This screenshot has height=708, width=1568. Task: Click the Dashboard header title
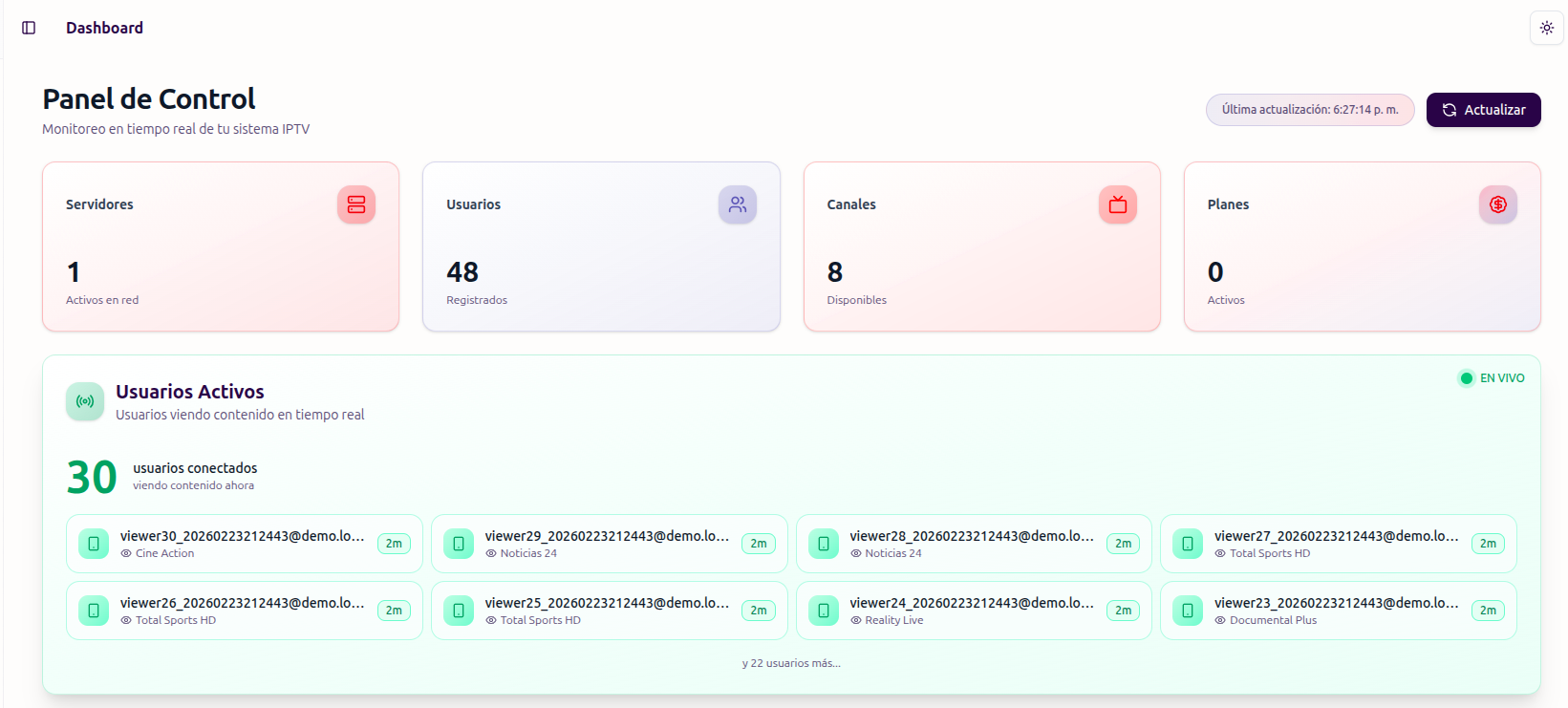pos(104,28)
